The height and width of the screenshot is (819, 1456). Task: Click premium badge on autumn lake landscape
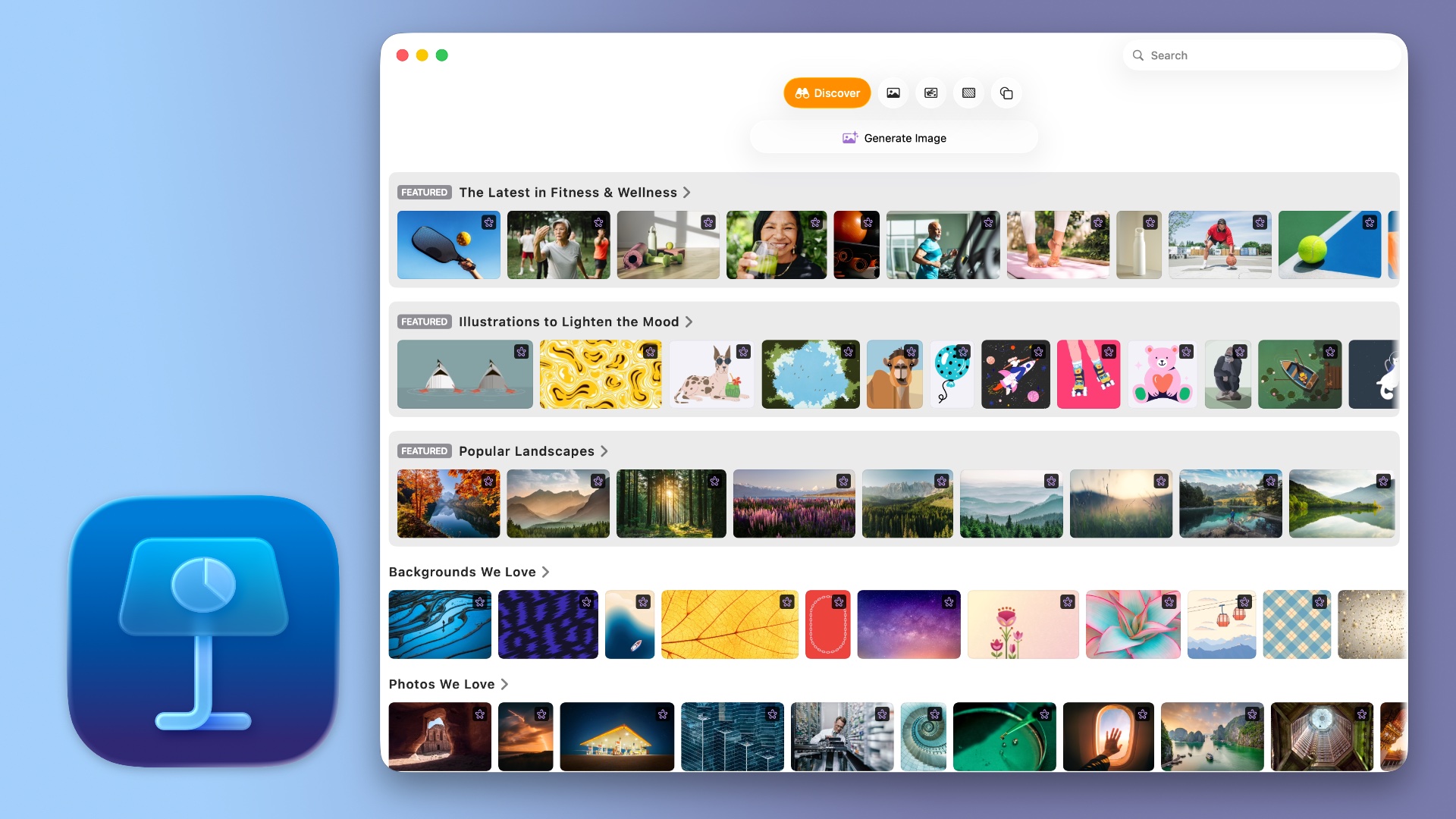click(488, 482)
